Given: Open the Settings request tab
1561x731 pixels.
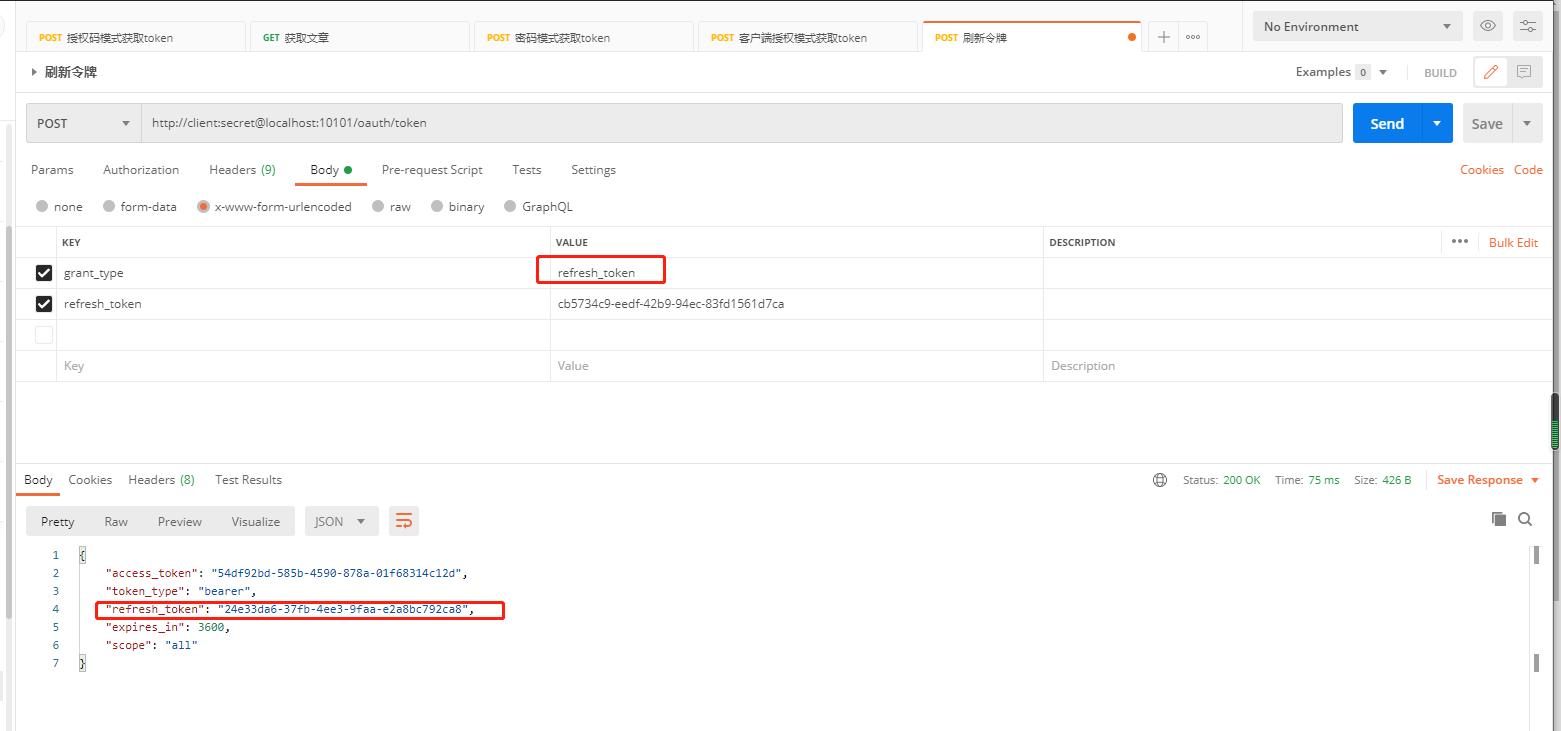Looking at the screenshot, I should (x=593, y=170).
